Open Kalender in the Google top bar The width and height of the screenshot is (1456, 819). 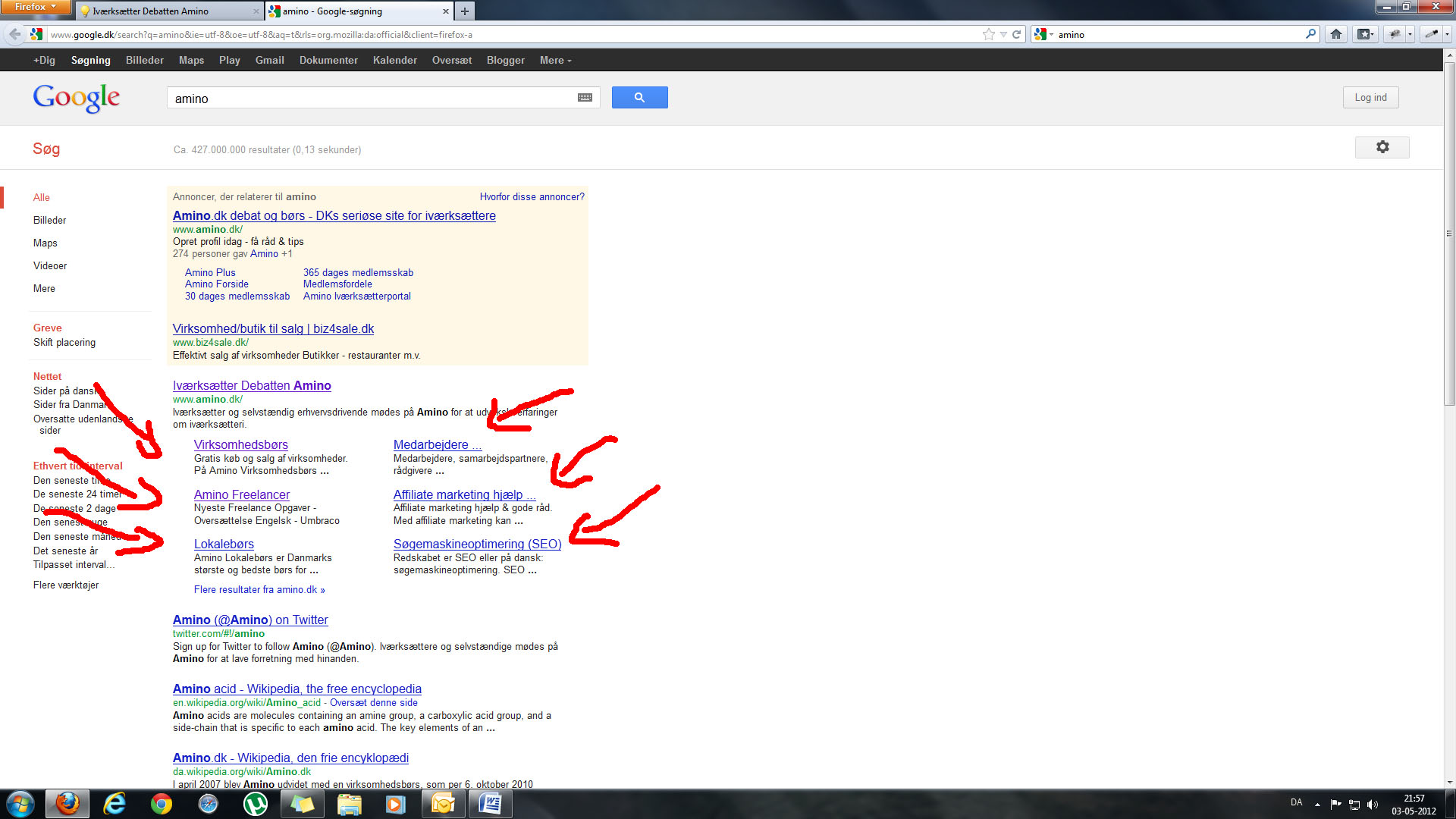[x=394, y=60]
